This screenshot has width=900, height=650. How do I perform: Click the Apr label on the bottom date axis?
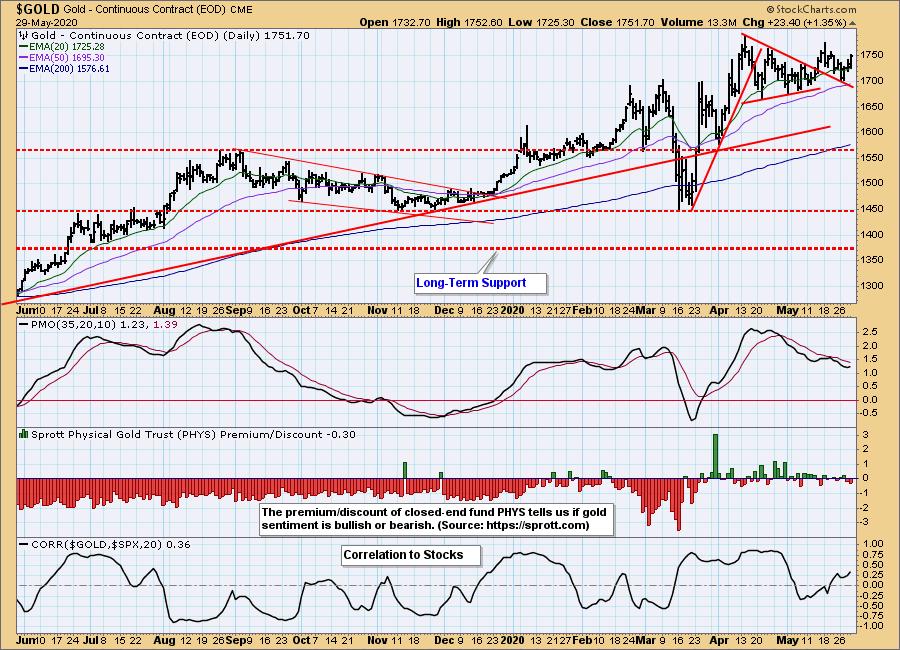719,640
